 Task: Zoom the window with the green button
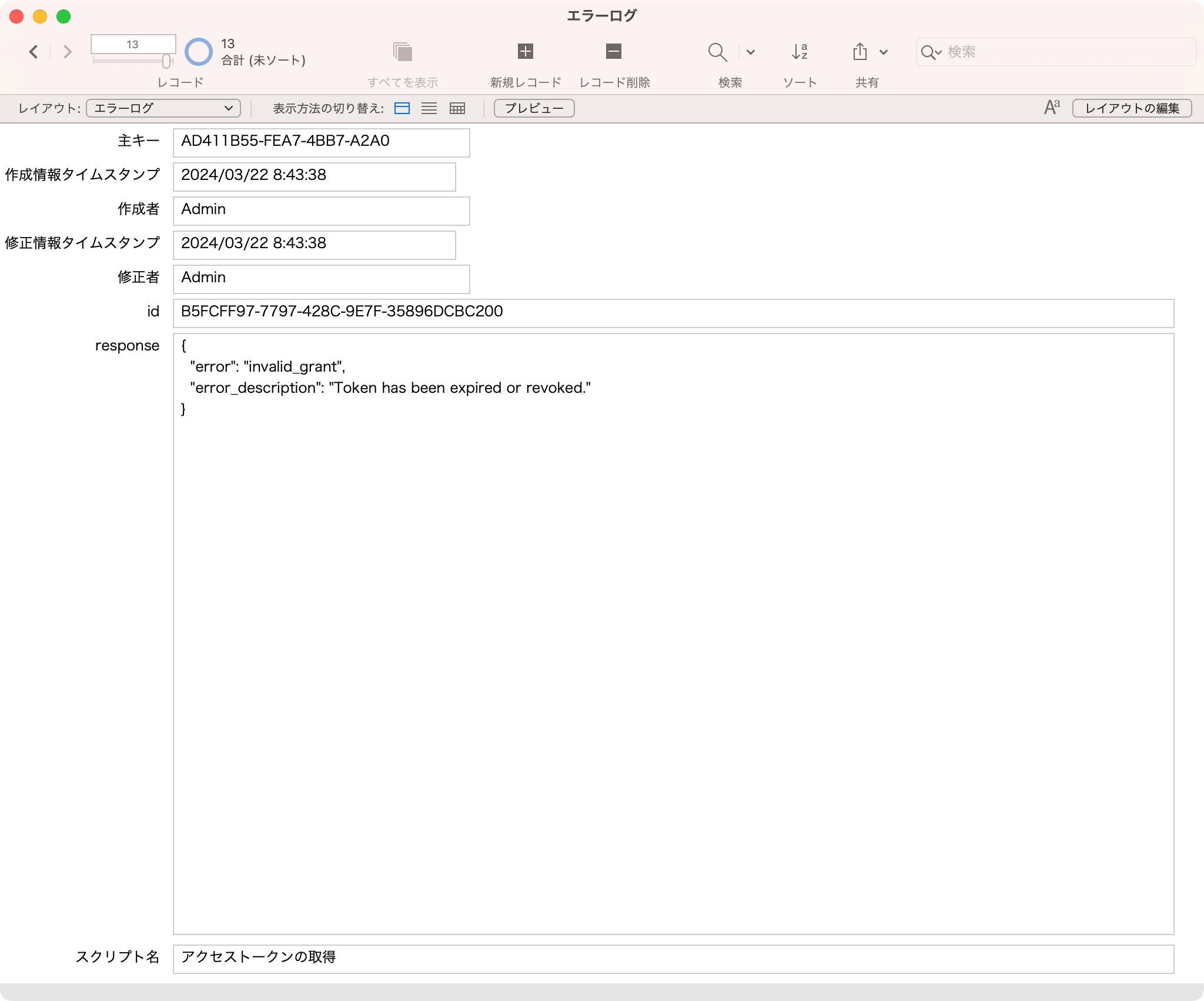[x=63, y=16]
